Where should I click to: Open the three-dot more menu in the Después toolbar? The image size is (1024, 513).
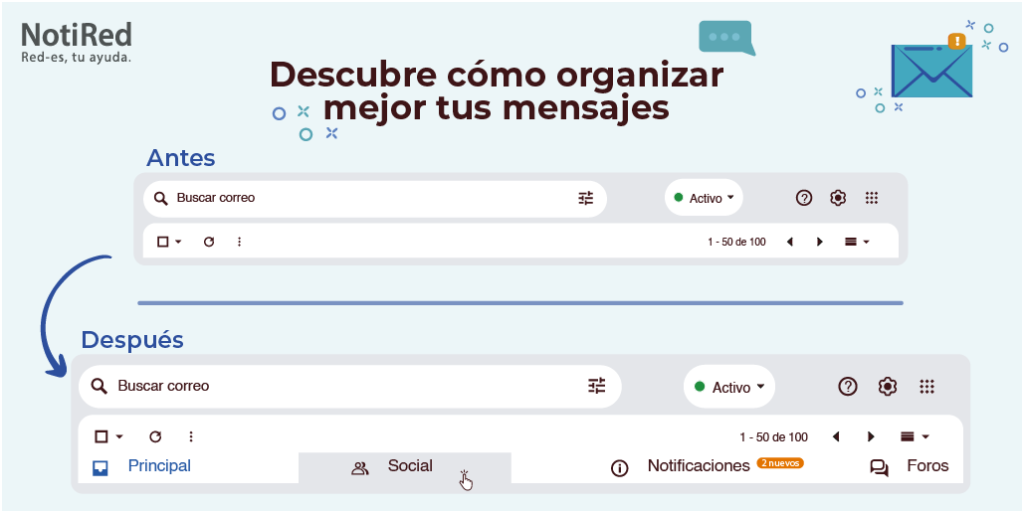point(191,437)
